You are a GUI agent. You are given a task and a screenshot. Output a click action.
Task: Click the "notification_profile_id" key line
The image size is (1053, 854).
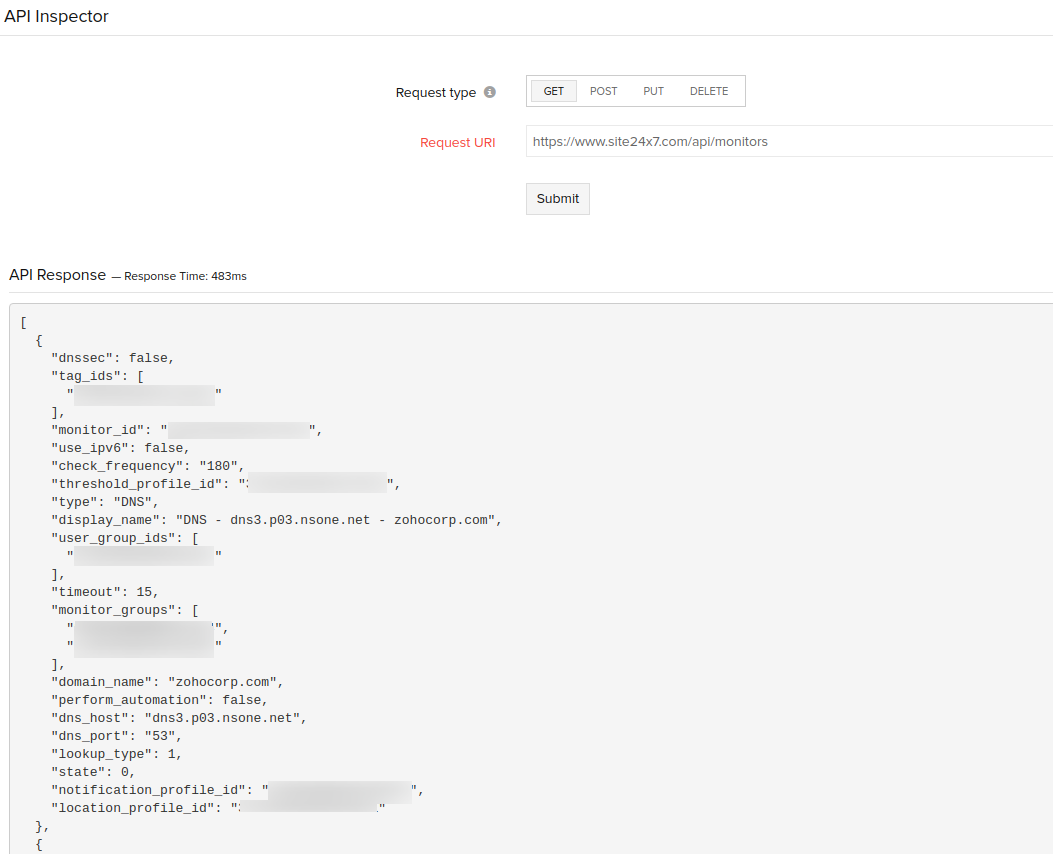click(x=238, y=790)
